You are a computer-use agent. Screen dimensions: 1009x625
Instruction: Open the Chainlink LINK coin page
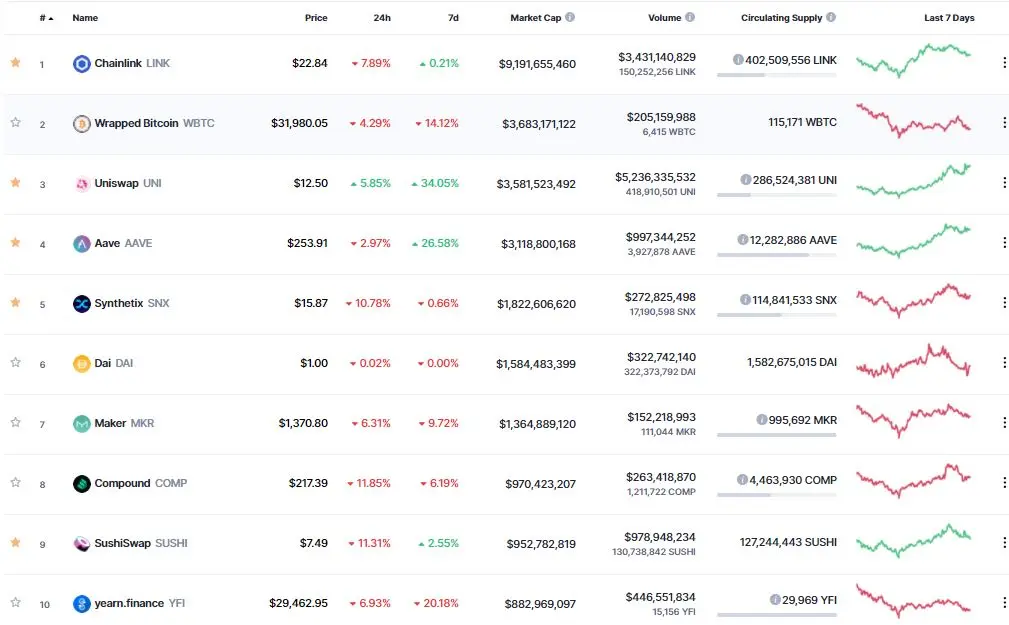(x=132, y=63)
